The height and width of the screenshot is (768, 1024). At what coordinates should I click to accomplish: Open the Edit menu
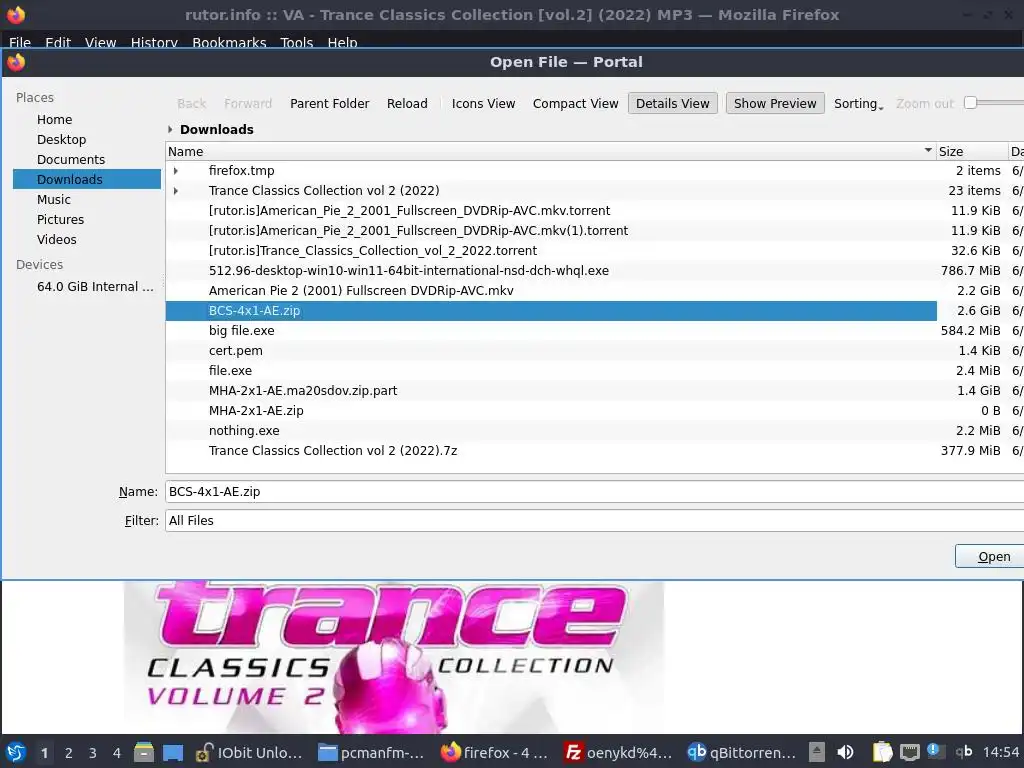[x=57, y=42]
